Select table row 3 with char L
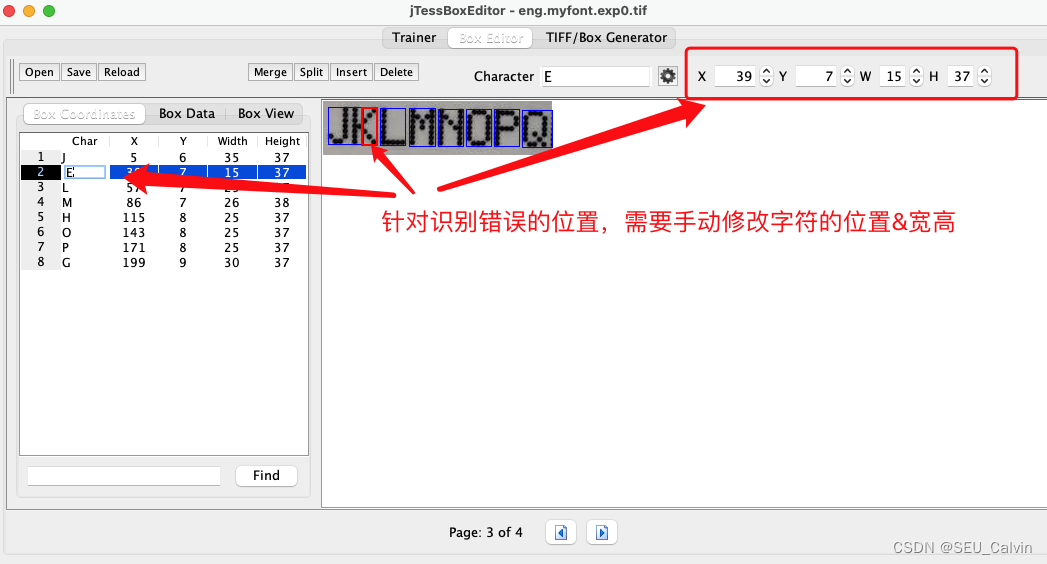 coord(164,188)
